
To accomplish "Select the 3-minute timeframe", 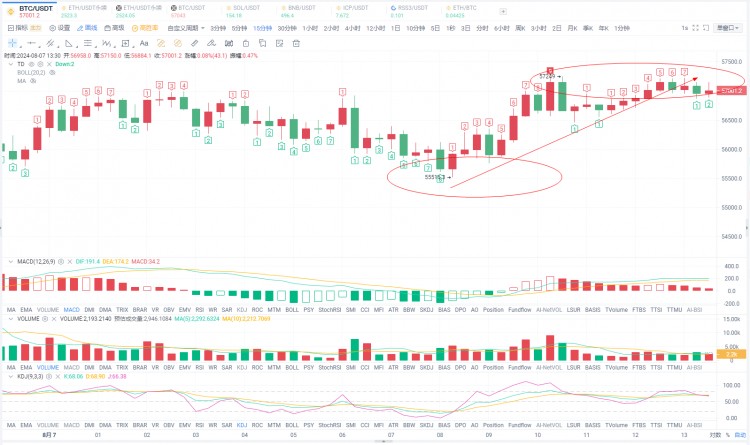I will [x=218, y=28].
